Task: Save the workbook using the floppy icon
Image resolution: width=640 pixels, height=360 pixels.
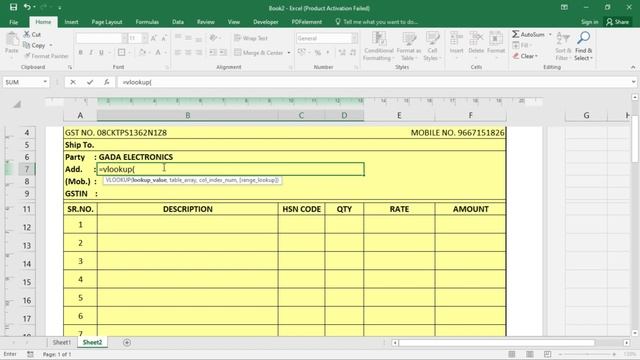Action: [13, 7]
